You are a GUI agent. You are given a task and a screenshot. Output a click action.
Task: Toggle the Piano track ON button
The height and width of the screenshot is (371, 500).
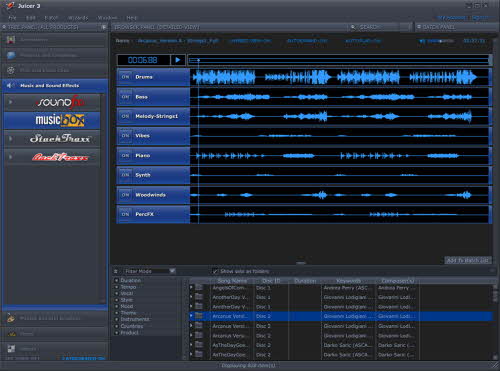[125, 156]
